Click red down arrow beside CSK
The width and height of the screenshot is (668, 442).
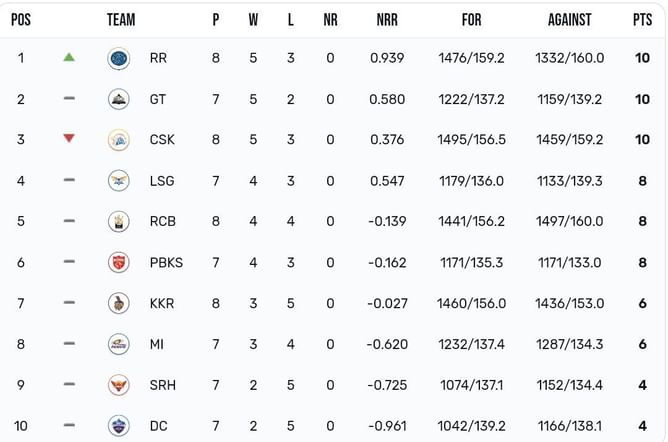(x=68, y=139)
